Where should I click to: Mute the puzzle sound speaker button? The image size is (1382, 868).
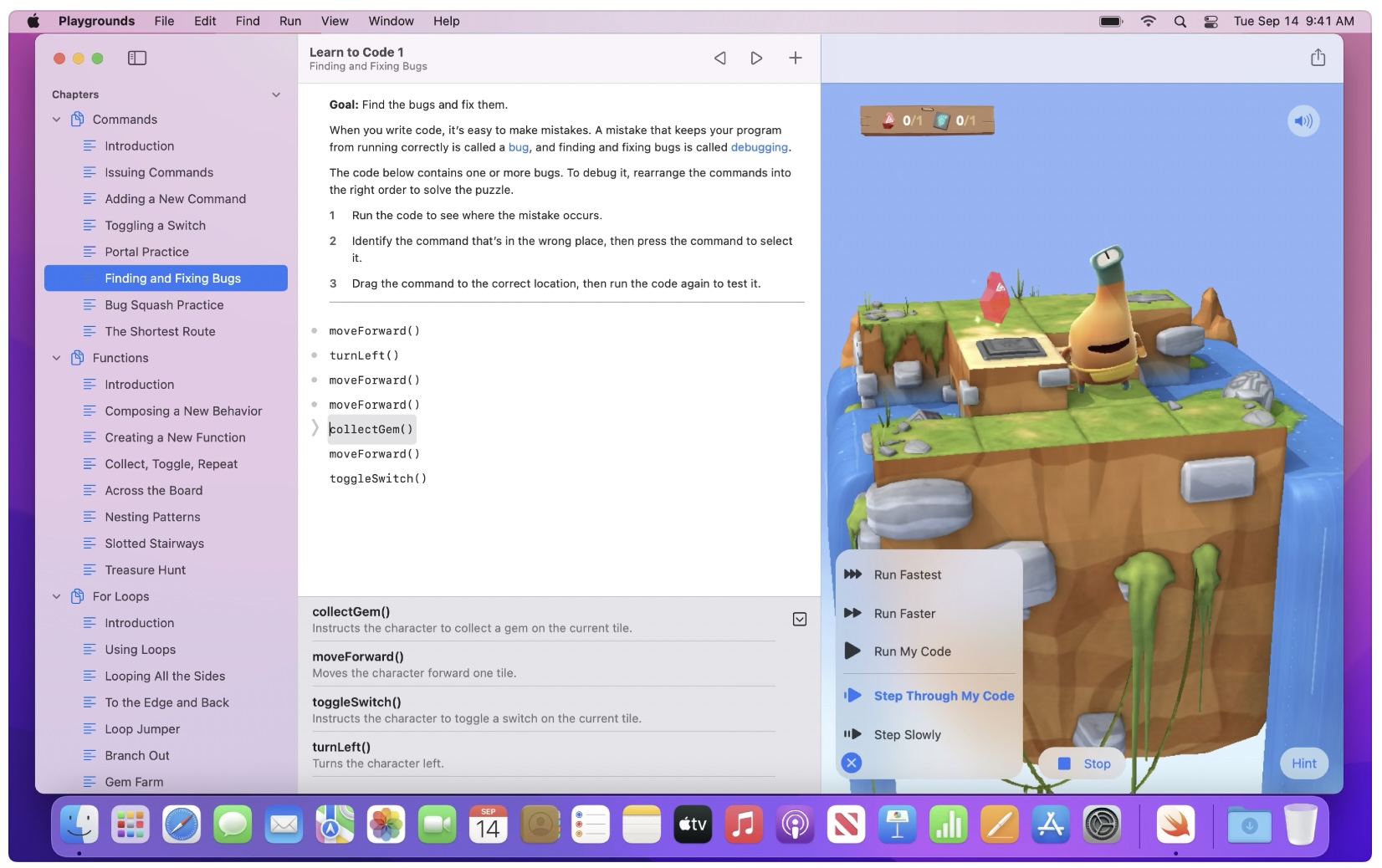pos(1303,121)
